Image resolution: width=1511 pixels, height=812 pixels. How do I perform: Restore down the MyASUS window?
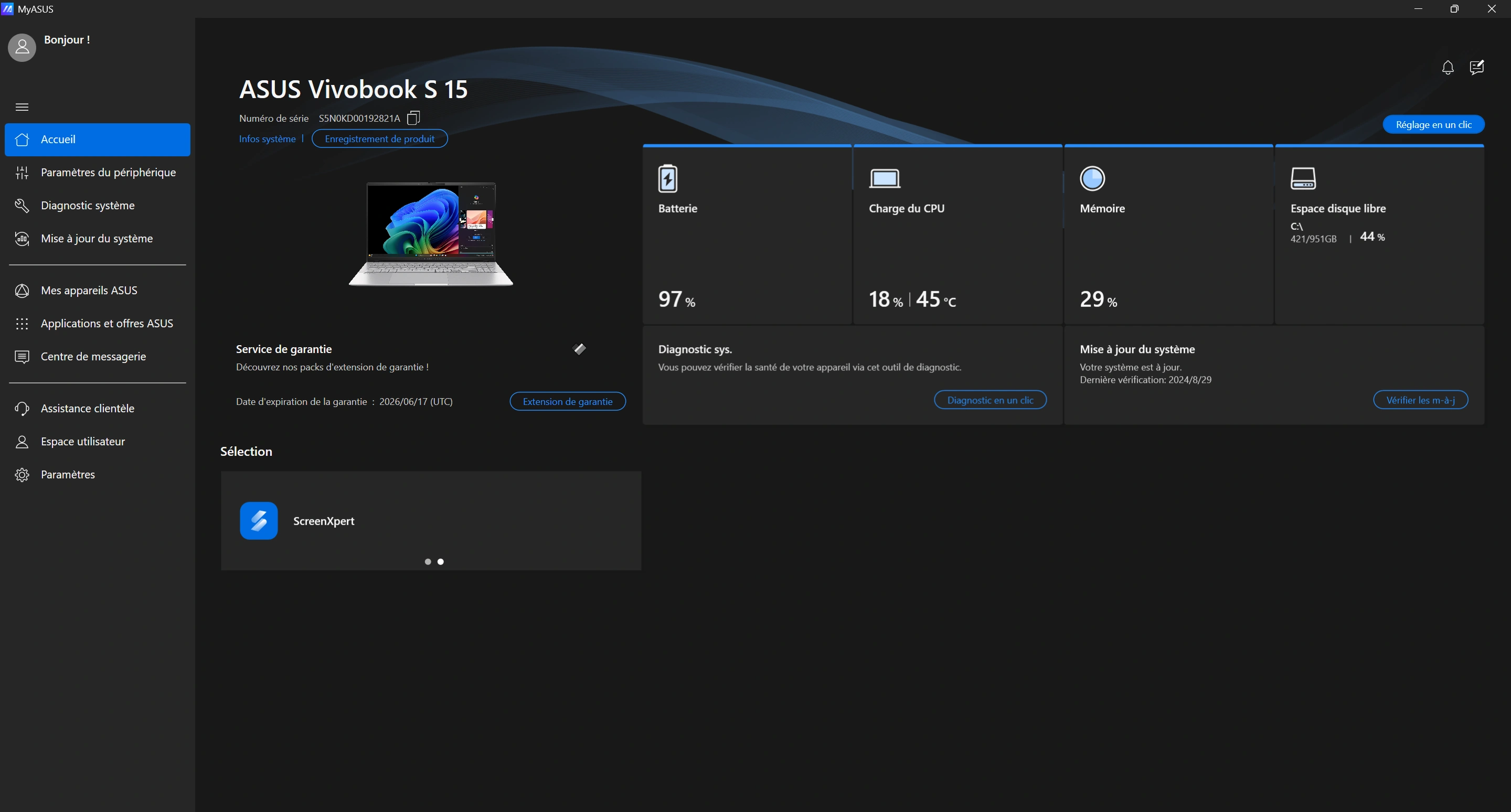point(1455,9)
